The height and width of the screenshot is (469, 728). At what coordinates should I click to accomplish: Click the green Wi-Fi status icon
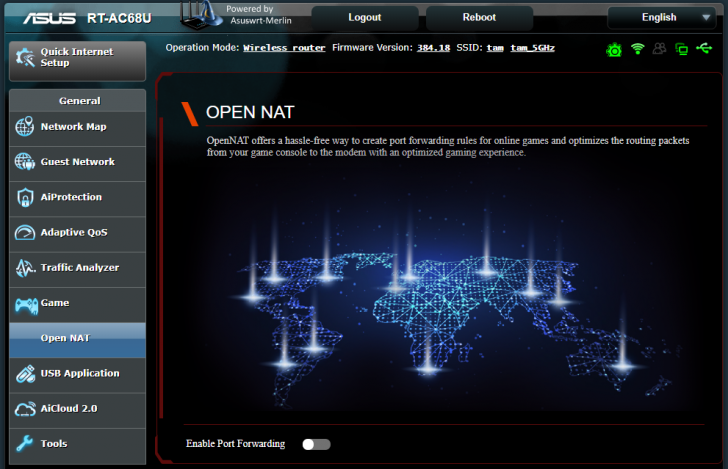[637, 48]
